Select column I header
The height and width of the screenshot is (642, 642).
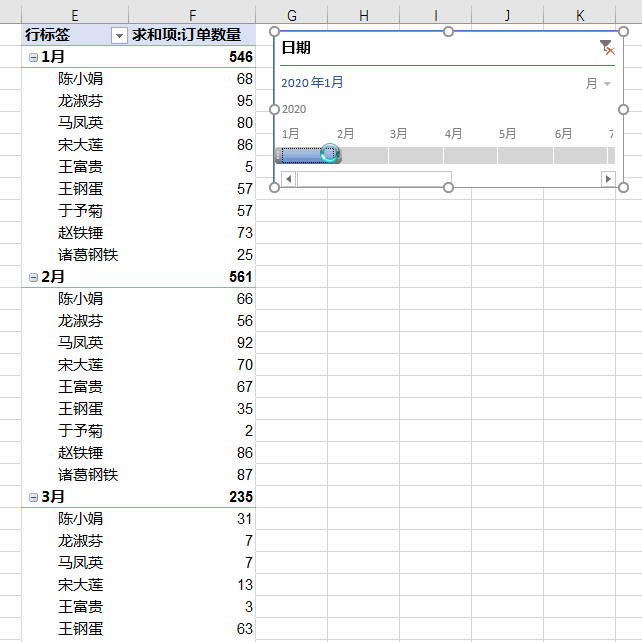pos(436,15)
